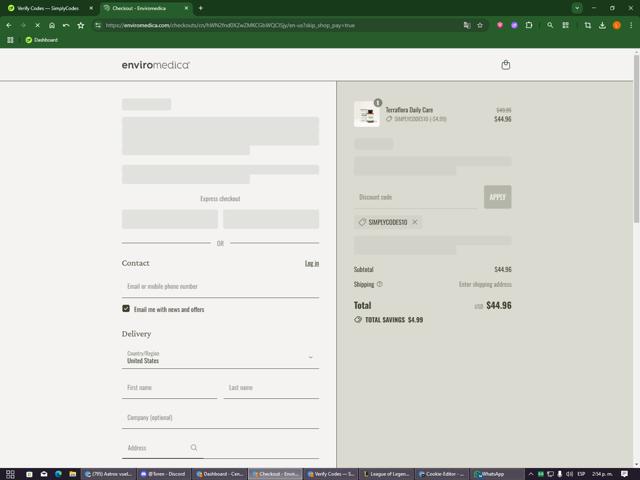Open a new browser tab
This screenshot has height=480, width=640.
pos(200,8)
